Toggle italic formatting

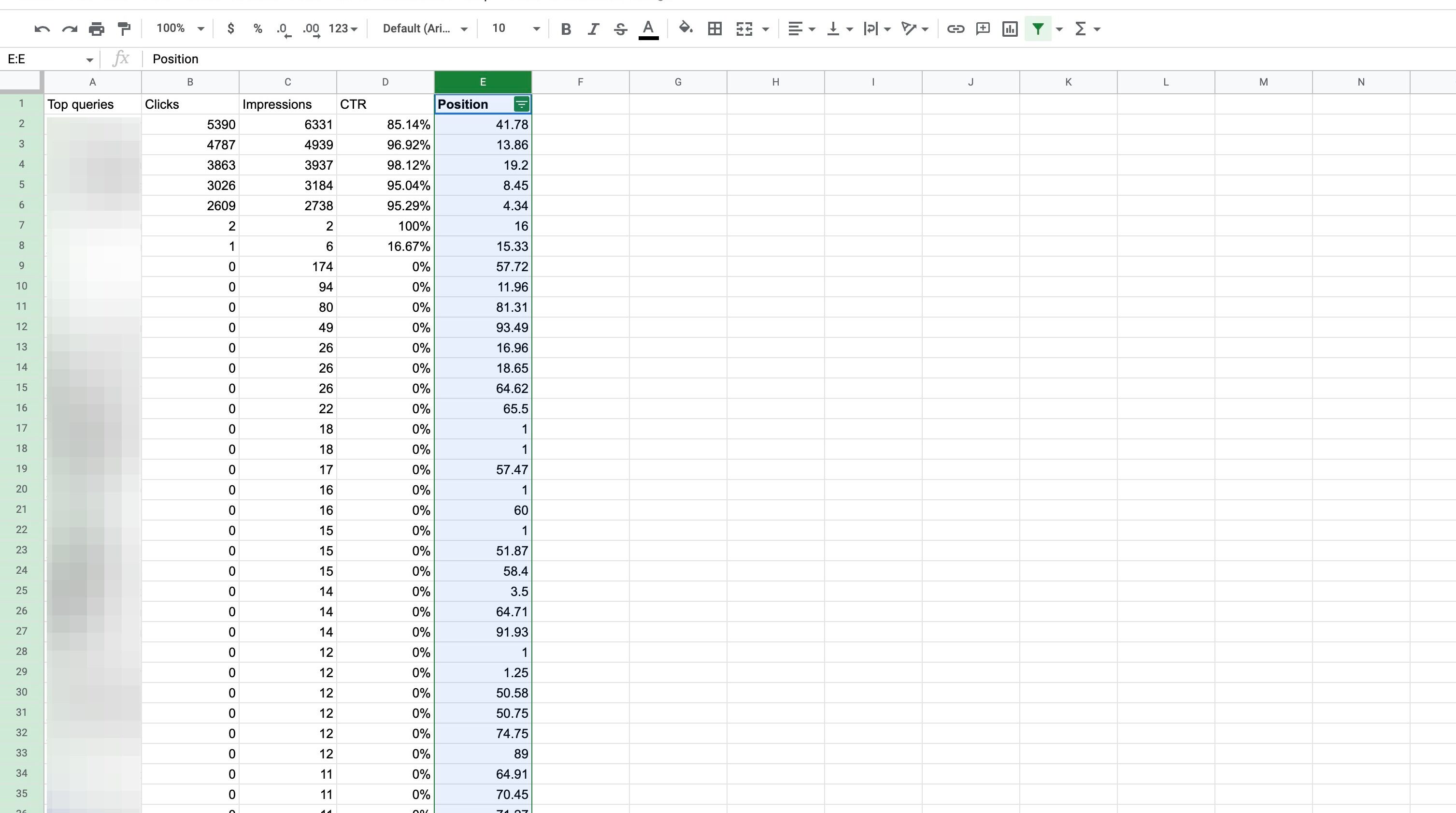pyautogui.click(x=593, y=29)
